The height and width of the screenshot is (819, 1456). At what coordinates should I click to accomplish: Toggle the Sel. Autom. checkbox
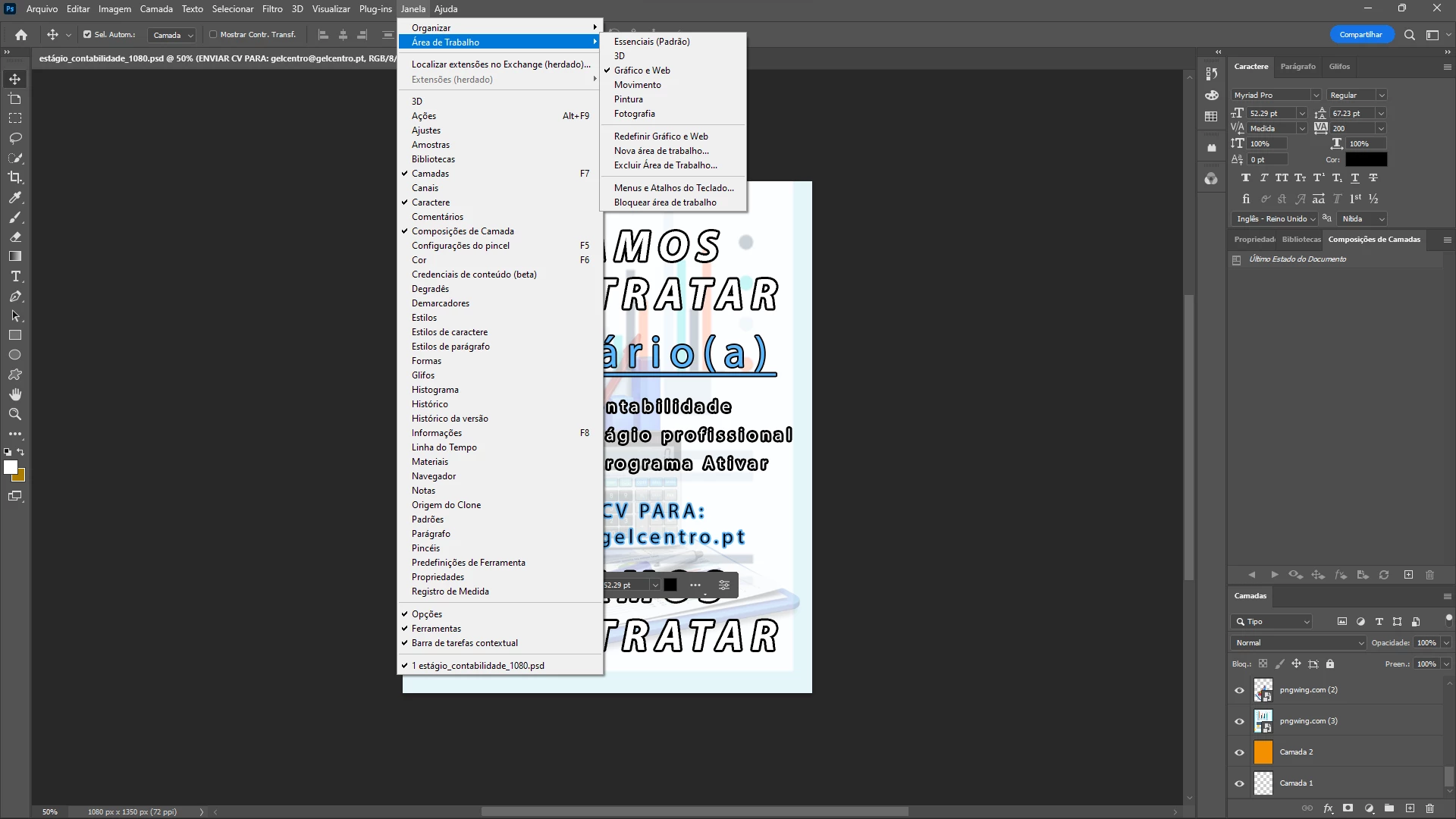pyautogui.click(x=87, y=35)
